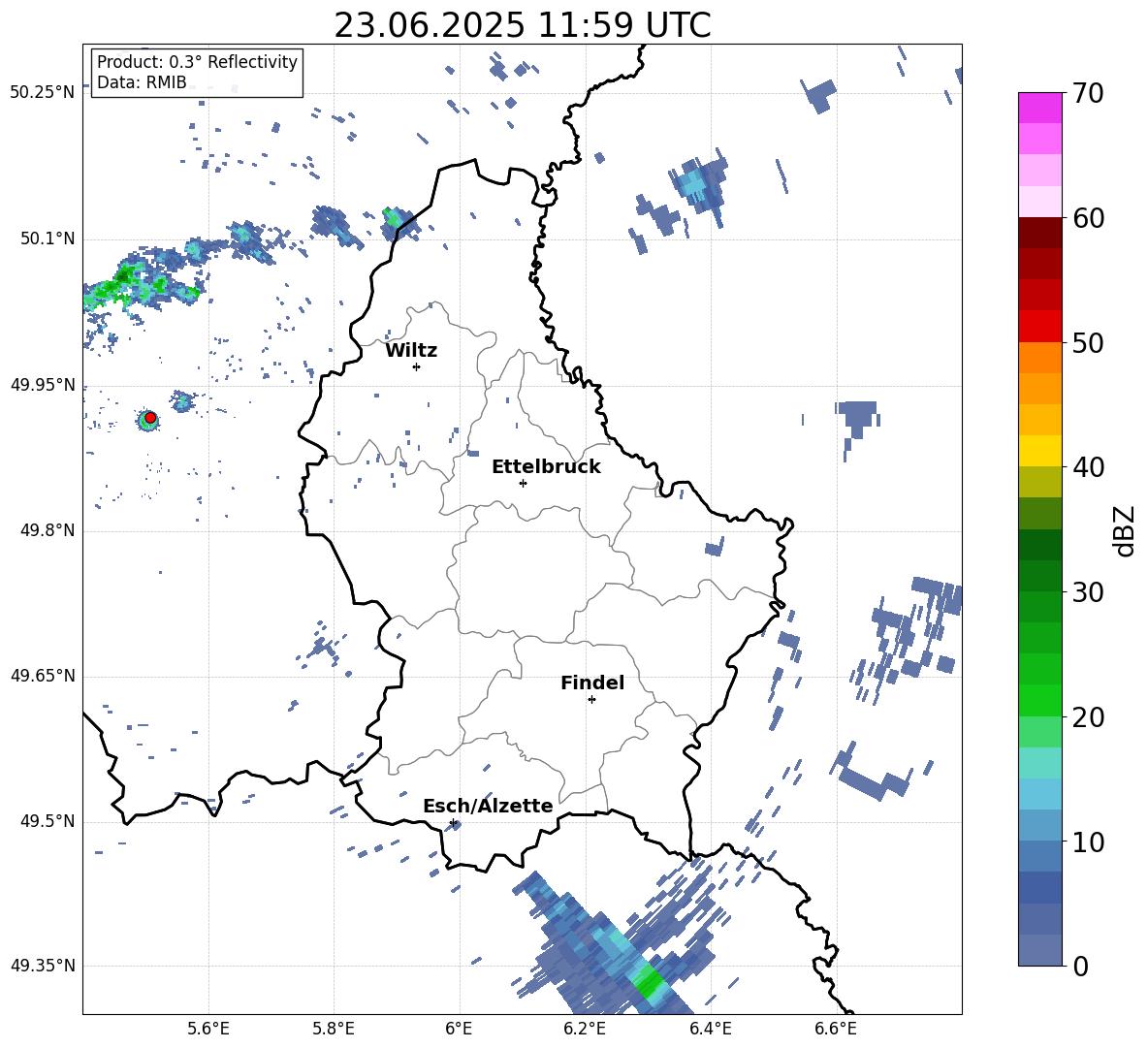Click the colorbar tick label 60
Image resolution: width=1148 pixels, height=1048 pixels.
pos(1088,218)
